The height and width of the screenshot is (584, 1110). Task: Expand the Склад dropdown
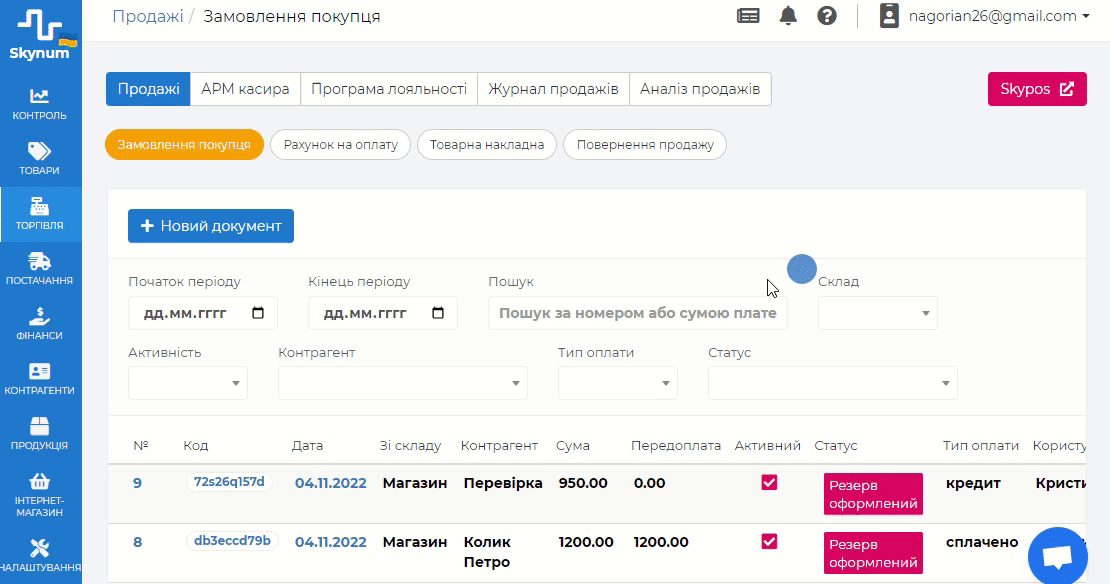[x=877, y=313]
